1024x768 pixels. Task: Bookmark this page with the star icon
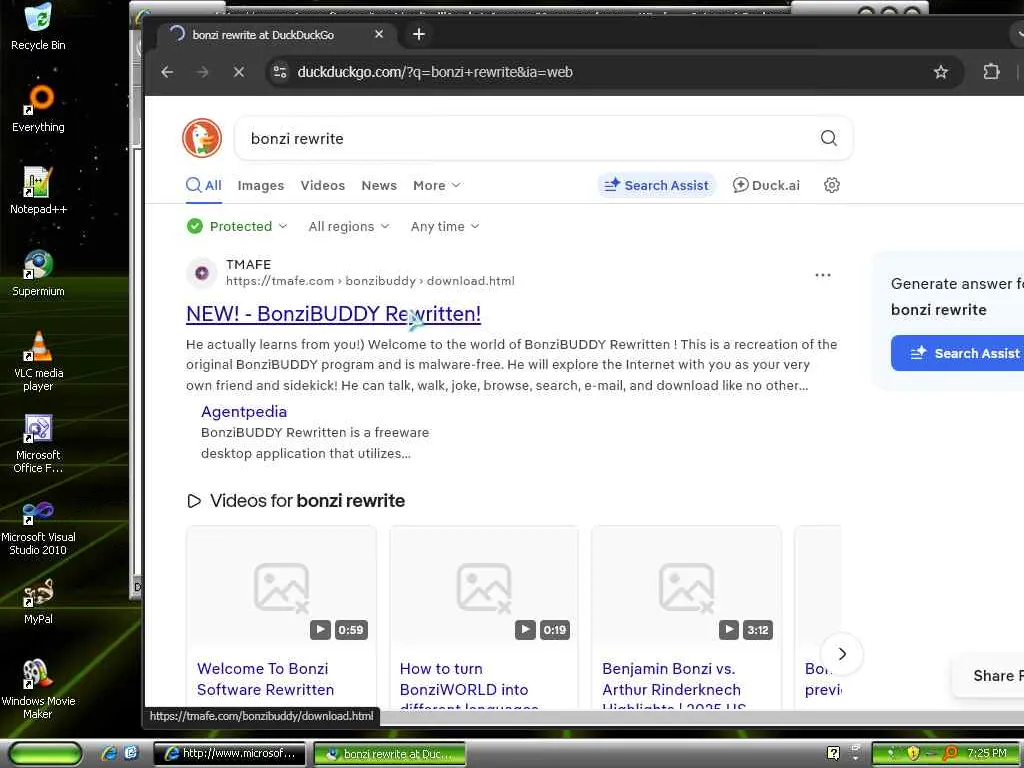tap(940, 72)
